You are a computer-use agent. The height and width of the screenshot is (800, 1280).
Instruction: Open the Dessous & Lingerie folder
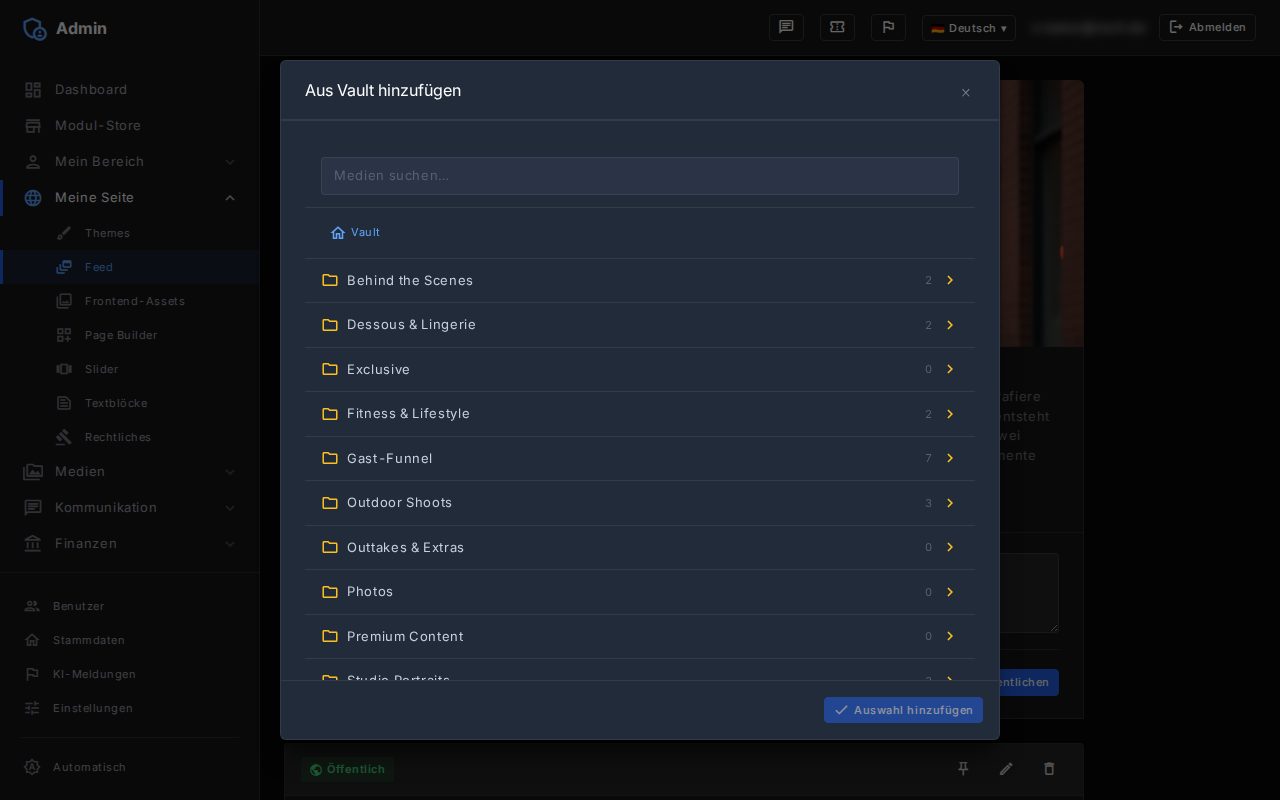point(640,325)
